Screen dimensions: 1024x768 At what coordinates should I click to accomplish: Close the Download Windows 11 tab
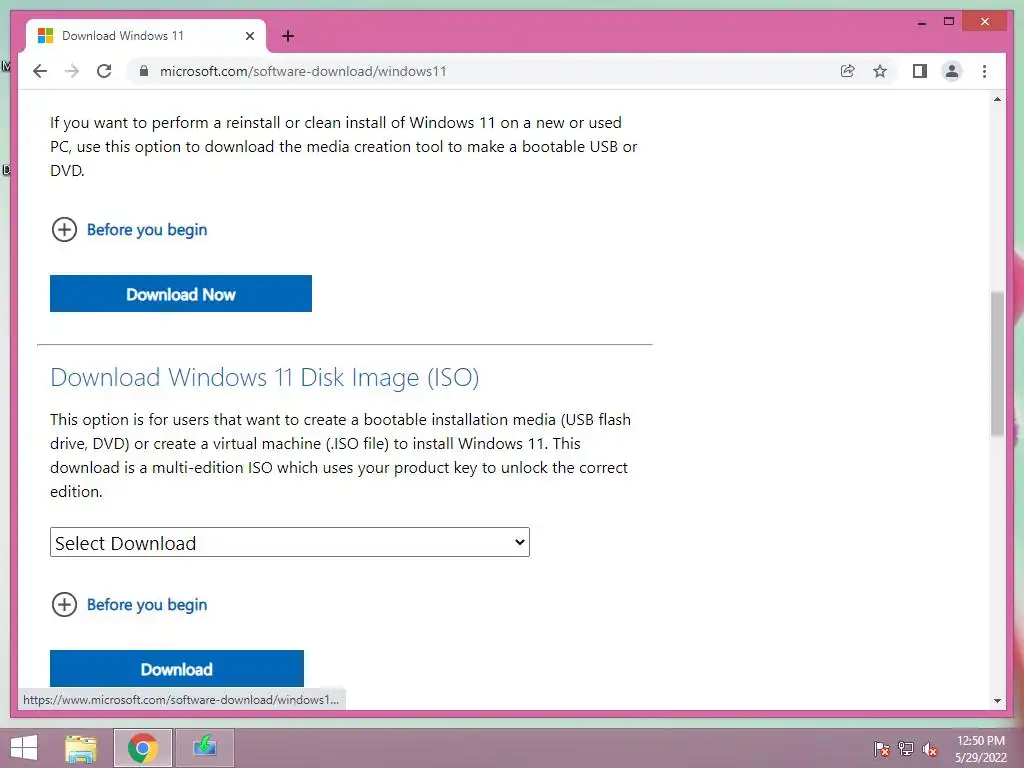click(x=249, y=36)
